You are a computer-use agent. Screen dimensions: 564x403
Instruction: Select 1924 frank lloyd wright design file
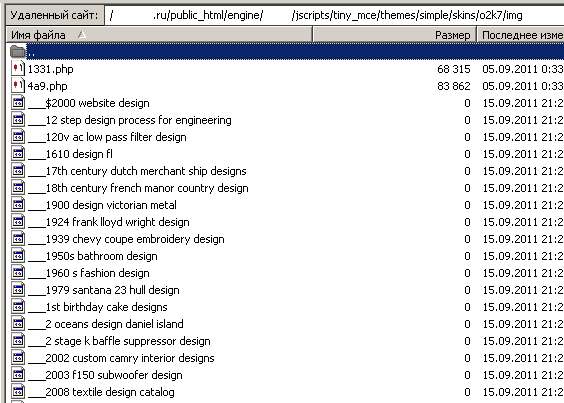[x=109, y=222]
